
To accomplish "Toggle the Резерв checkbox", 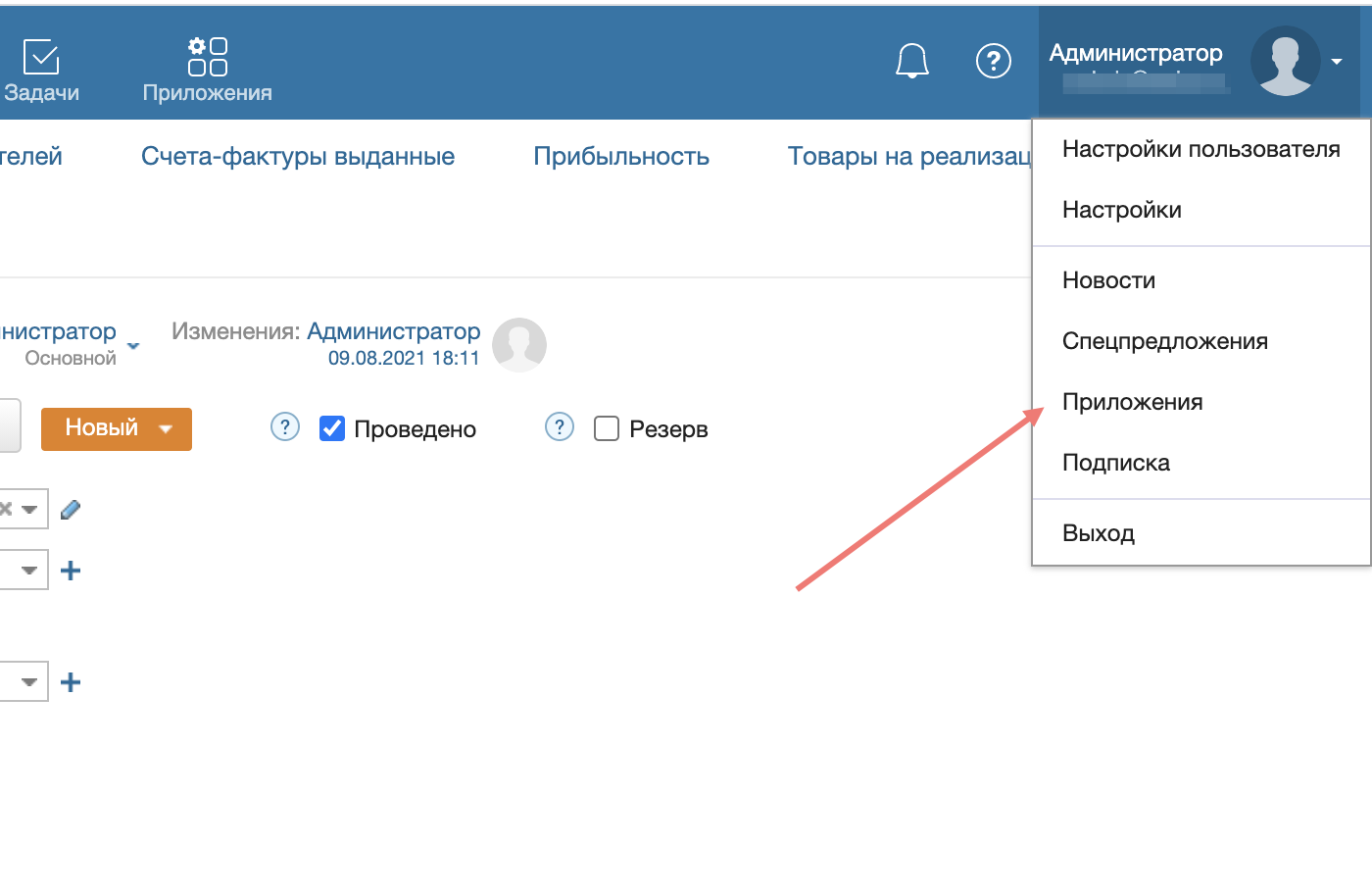I will coord(607,428).
